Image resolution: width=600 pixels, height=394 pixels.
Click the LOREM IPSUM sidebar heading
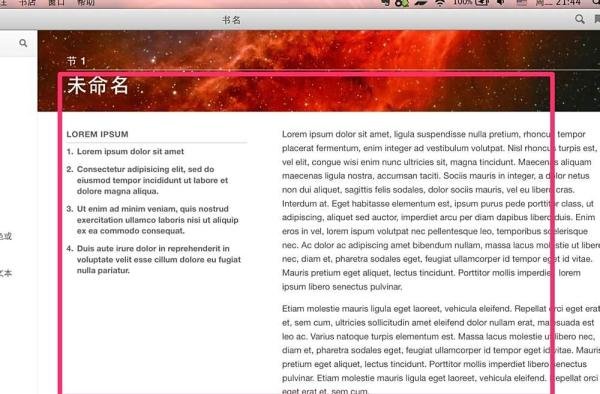(97, 134)
